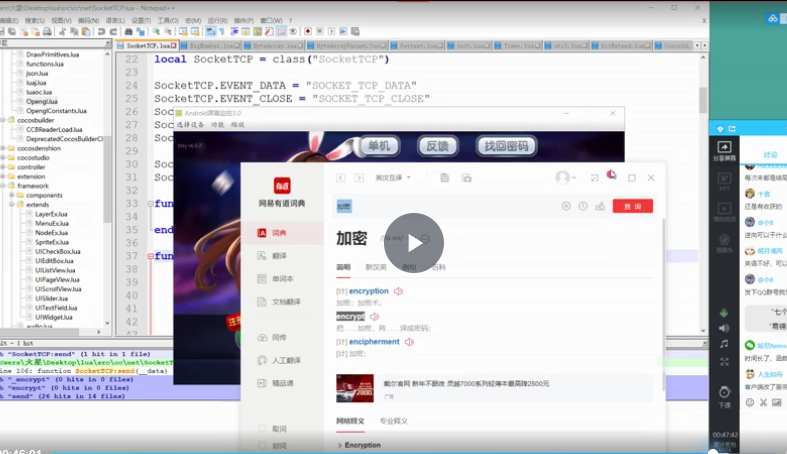Open 插件(P) menu in Notepad++
The width and height of the screenshot is (787, 454).
(x=244, y=21)
